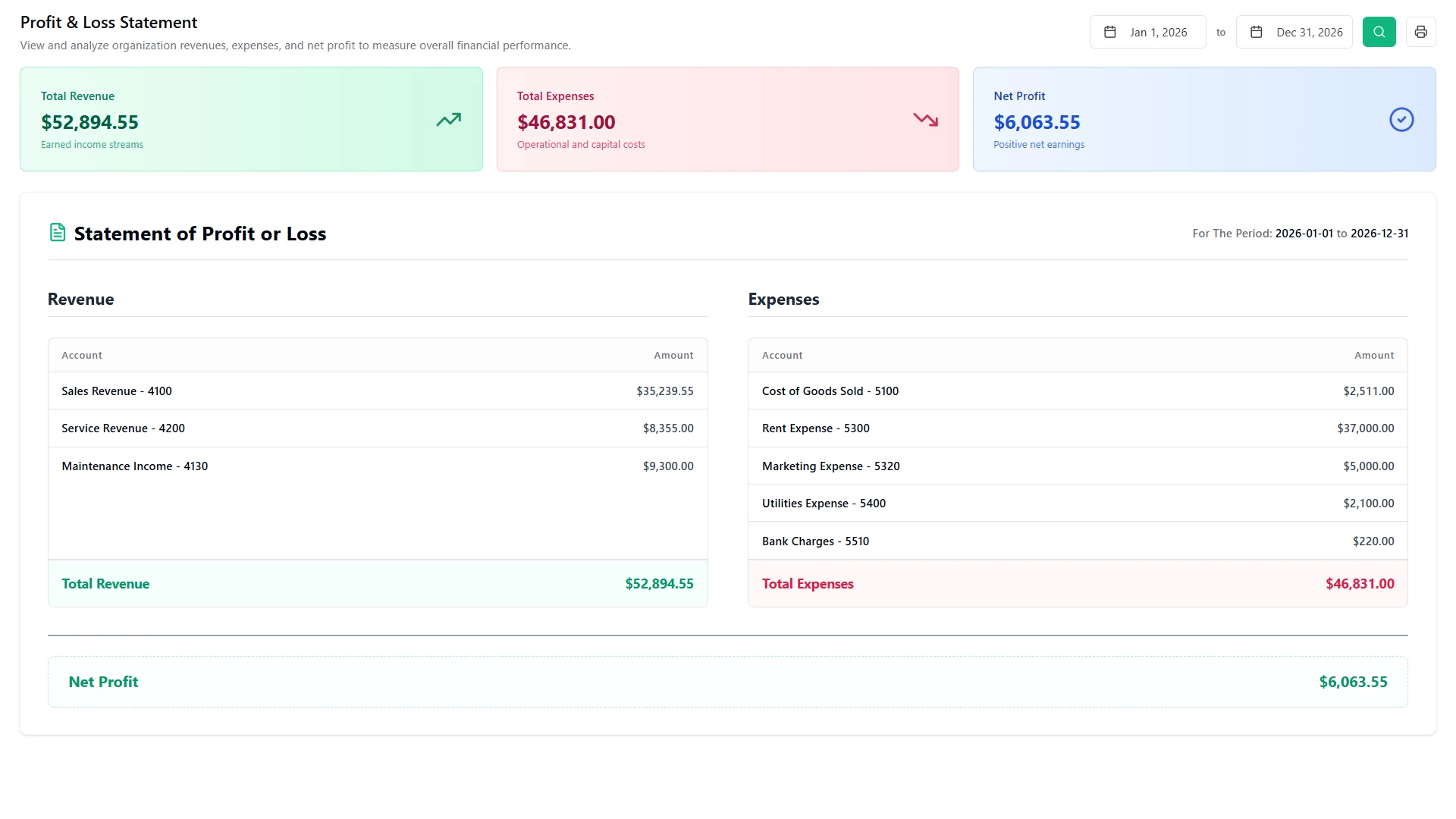The image size is (1456, 819).
Task: Click the print icon button
Action: click(x=1420, y=32)
